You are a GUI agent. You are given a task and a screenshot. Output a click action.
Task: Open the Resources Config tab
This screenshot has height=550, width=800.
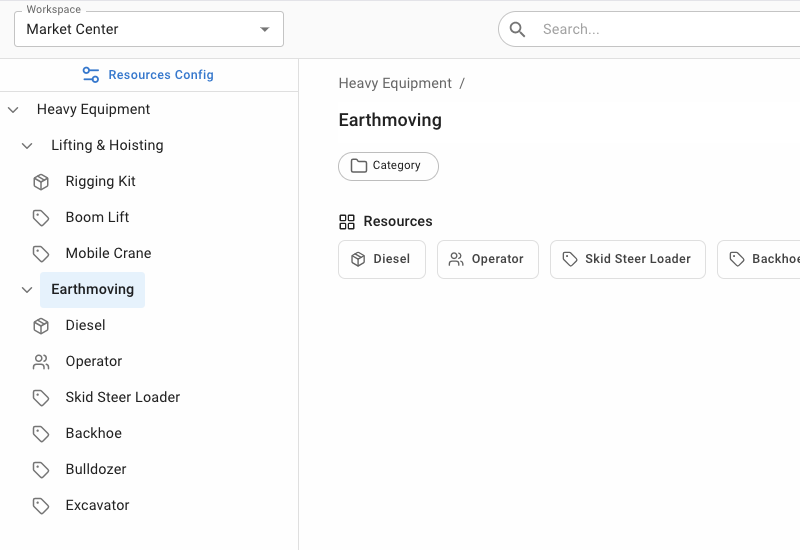148,75
